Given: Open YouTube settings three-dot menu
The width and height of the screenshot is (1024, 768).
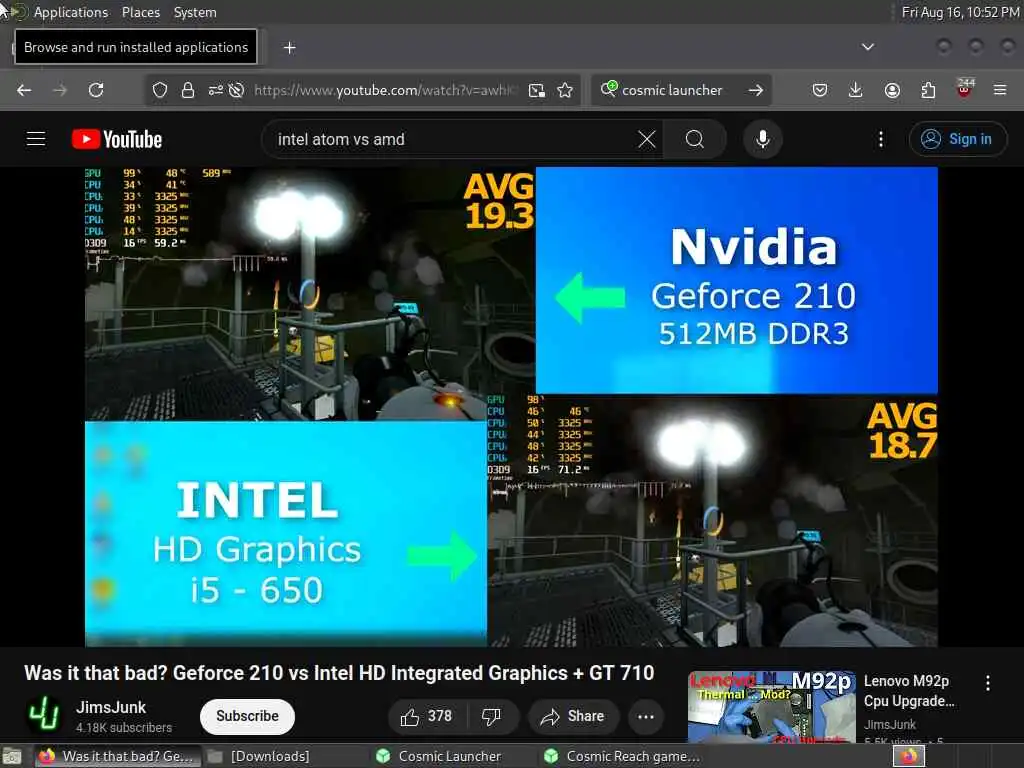Looking at the screenshot, I should coord(881,139).
